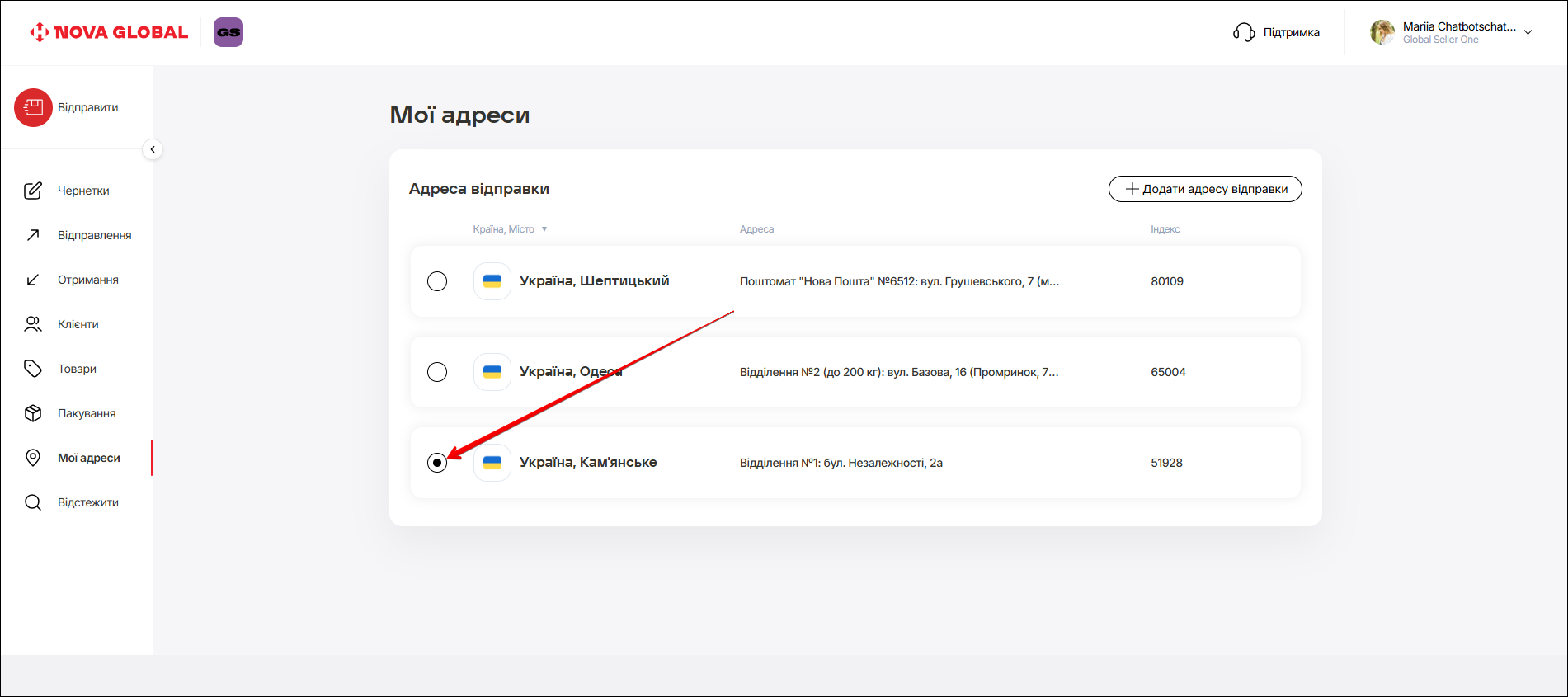This screenshot has width=1568, height=697.
Task: Select the Кам'янське address radio button
Action: tap(437, 463)
